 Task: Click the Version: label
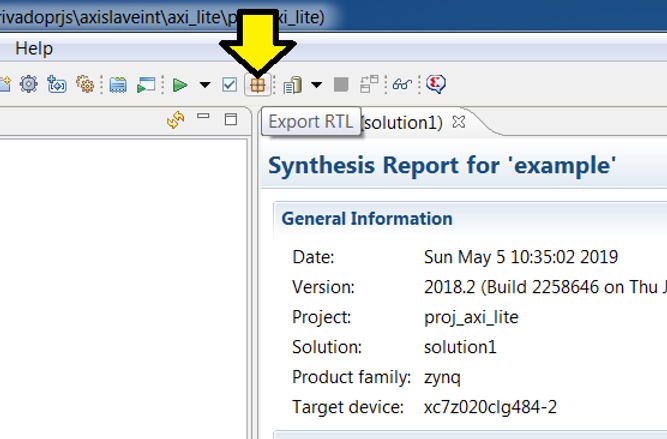click(x=323, y=287)
